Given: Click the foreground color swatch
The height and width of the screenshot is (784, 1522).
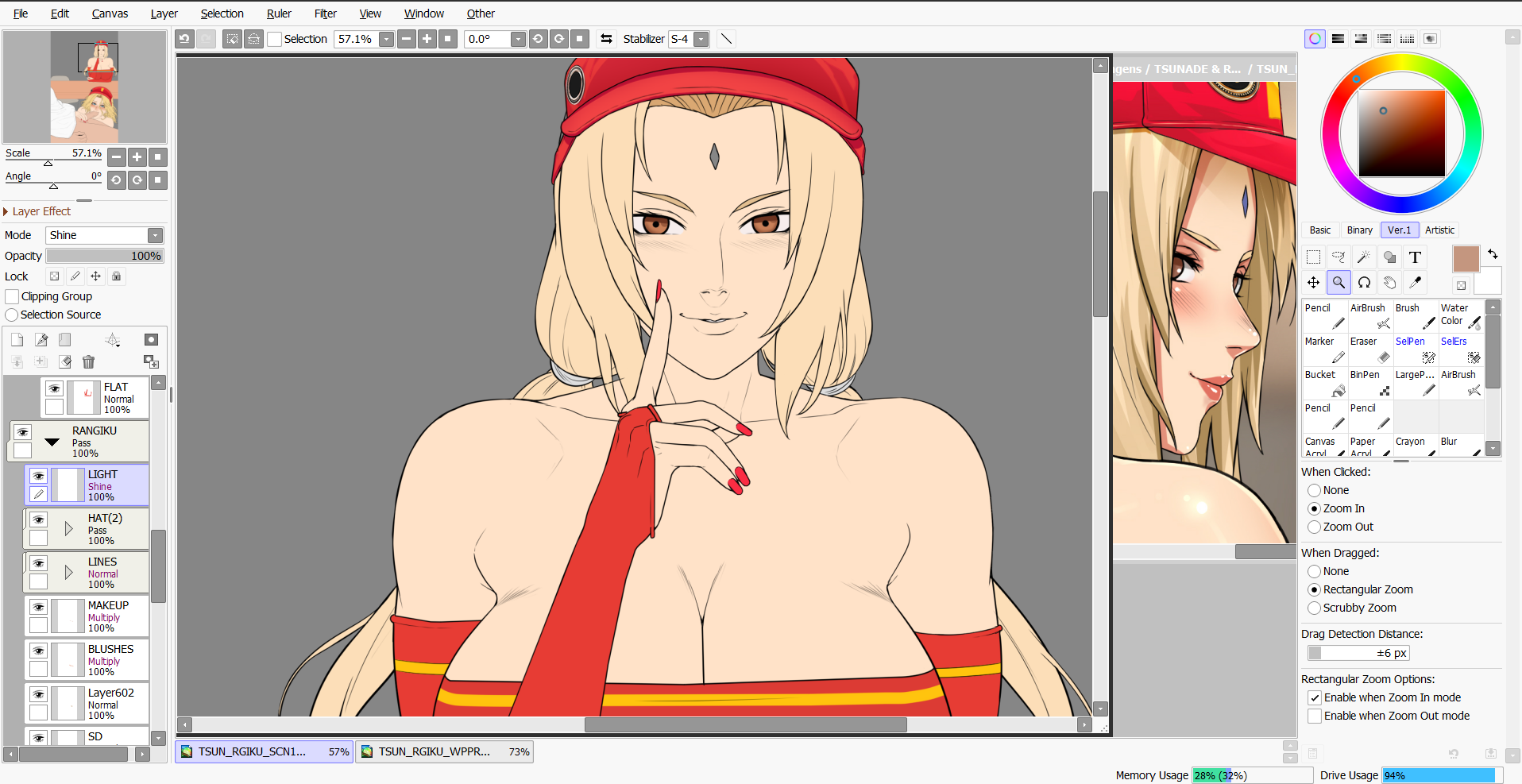Looking at the screenshot, I should [1466, 259].
